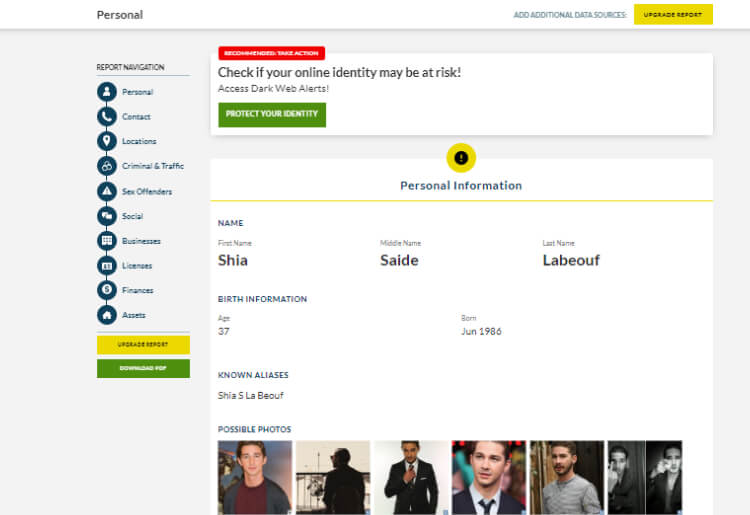Select the last name 'Labeouf'
Screen dimensions: 750x515
pos(571,261)
